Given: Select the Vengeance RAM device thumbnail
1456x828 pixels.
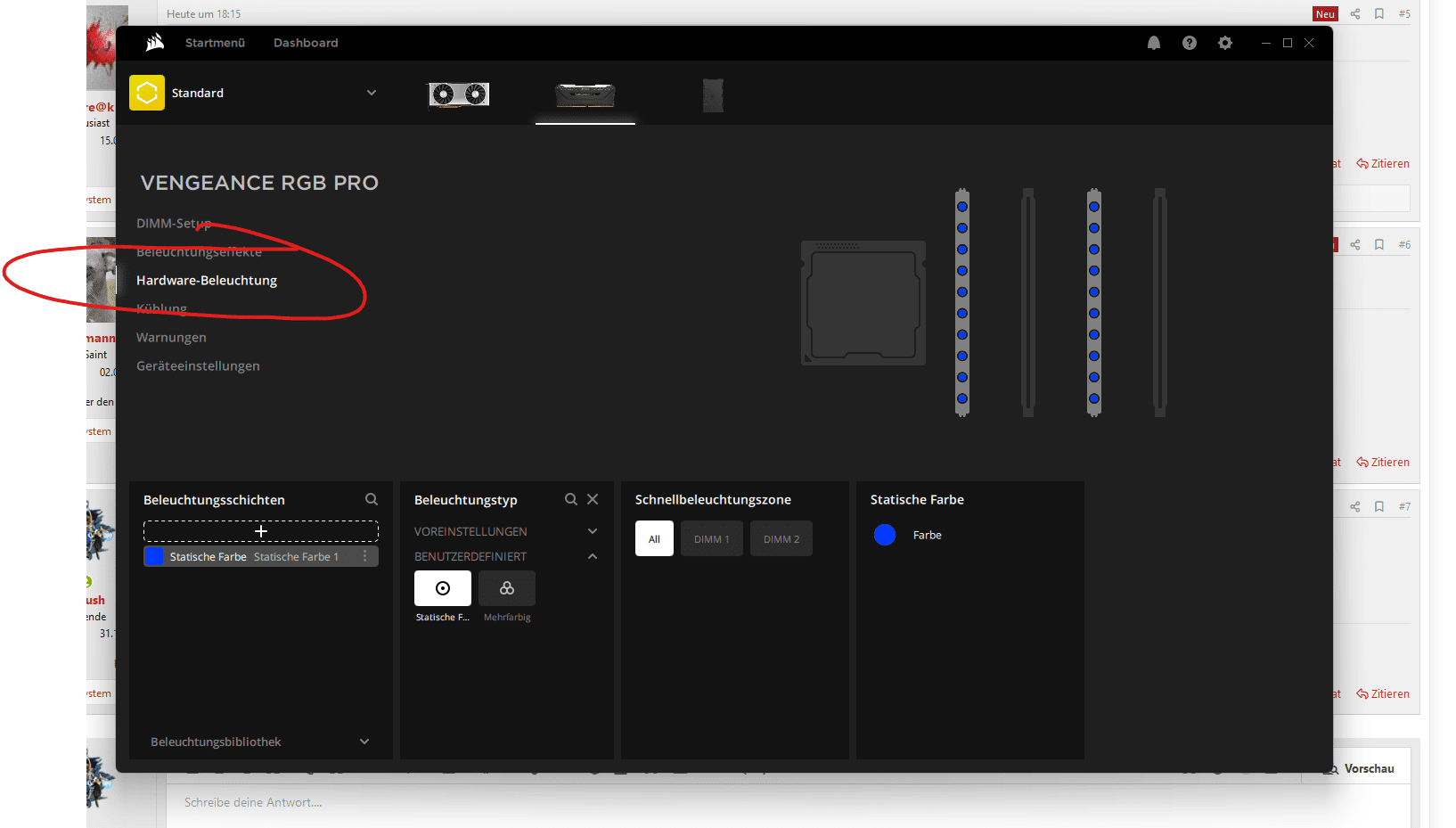Looking at the screenshot, I should 585,94.
